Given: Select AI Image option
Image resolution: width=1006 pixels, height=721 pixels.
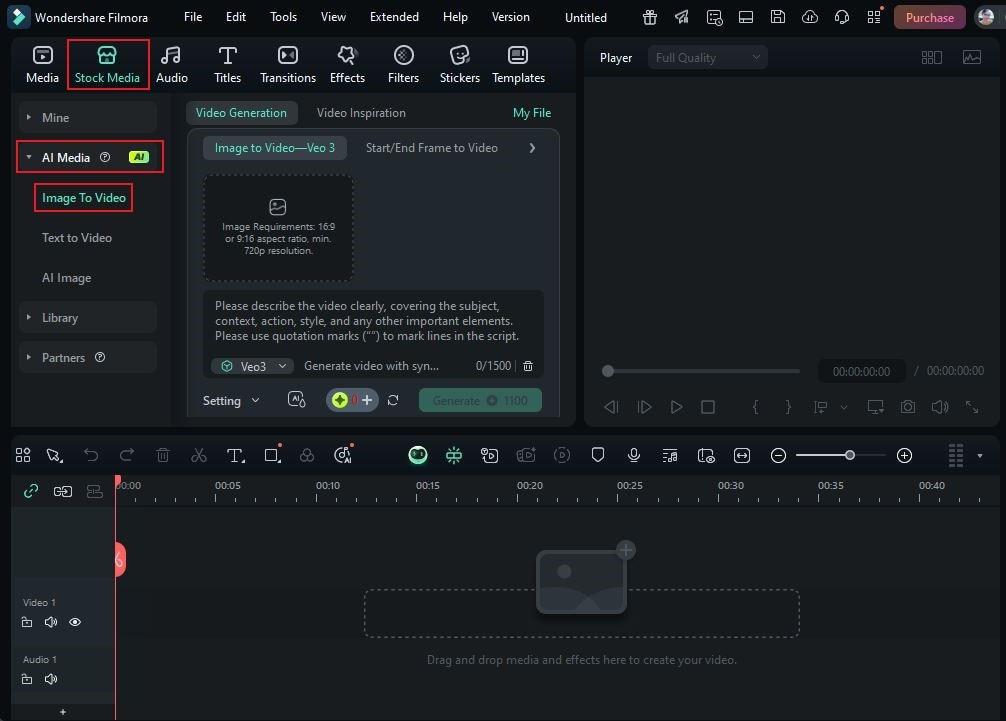Looking at the screenshot, I should [66, 278].
